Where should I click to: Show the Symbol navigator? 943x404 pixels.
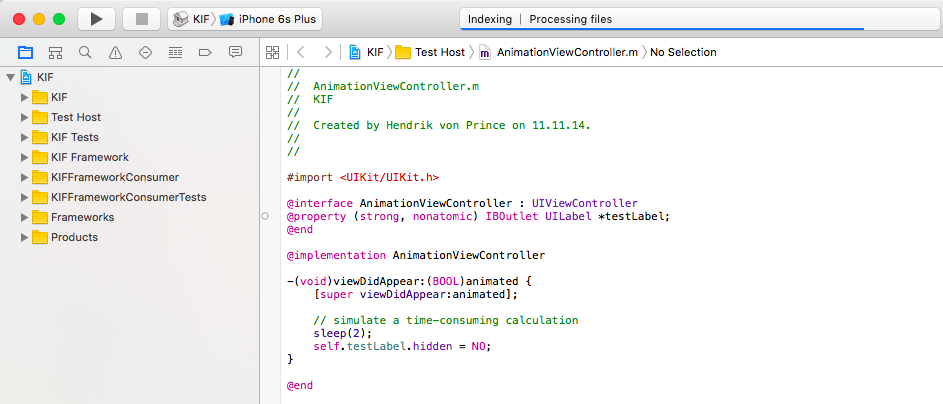pos(55,52)
